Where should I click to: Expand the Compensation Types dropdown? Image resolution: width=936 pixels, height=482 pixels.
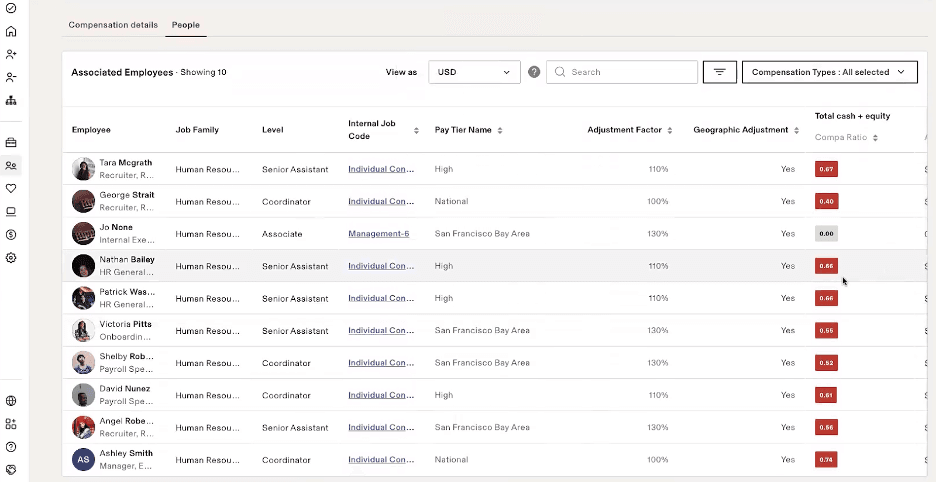[829, 72]
